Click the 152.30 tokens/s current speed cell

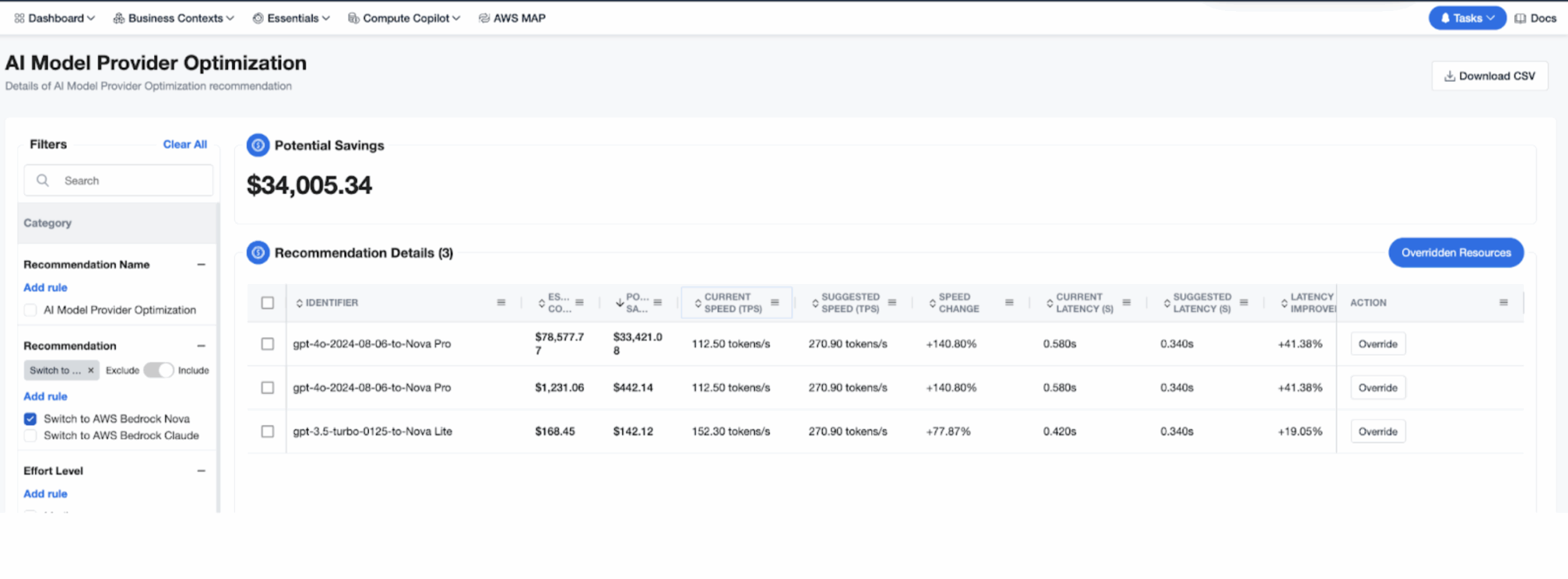pyautogui.click(x=731, y=431)
